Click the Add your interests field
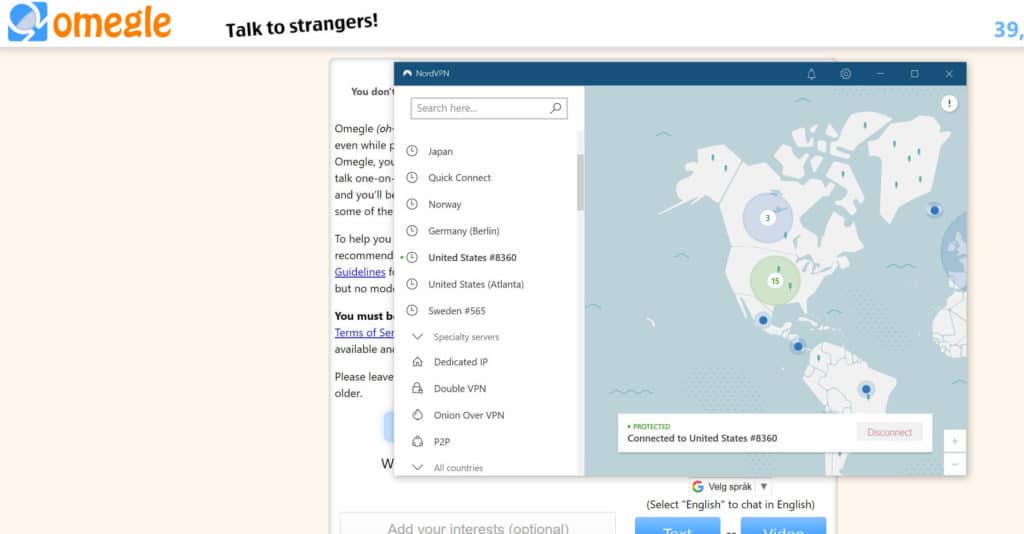Screen dimensions: 1024x534 point(477,524)
